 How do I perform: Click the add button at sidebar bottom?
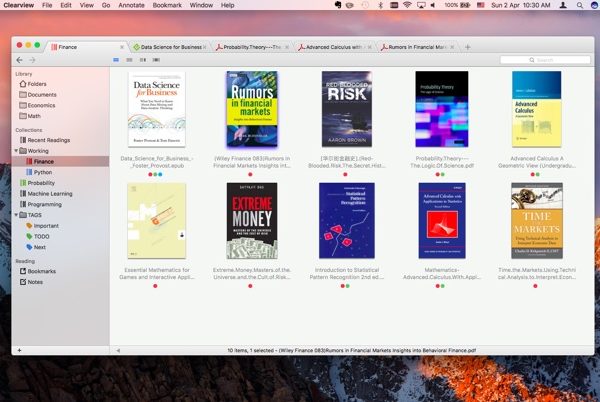[x=18, y=349]
